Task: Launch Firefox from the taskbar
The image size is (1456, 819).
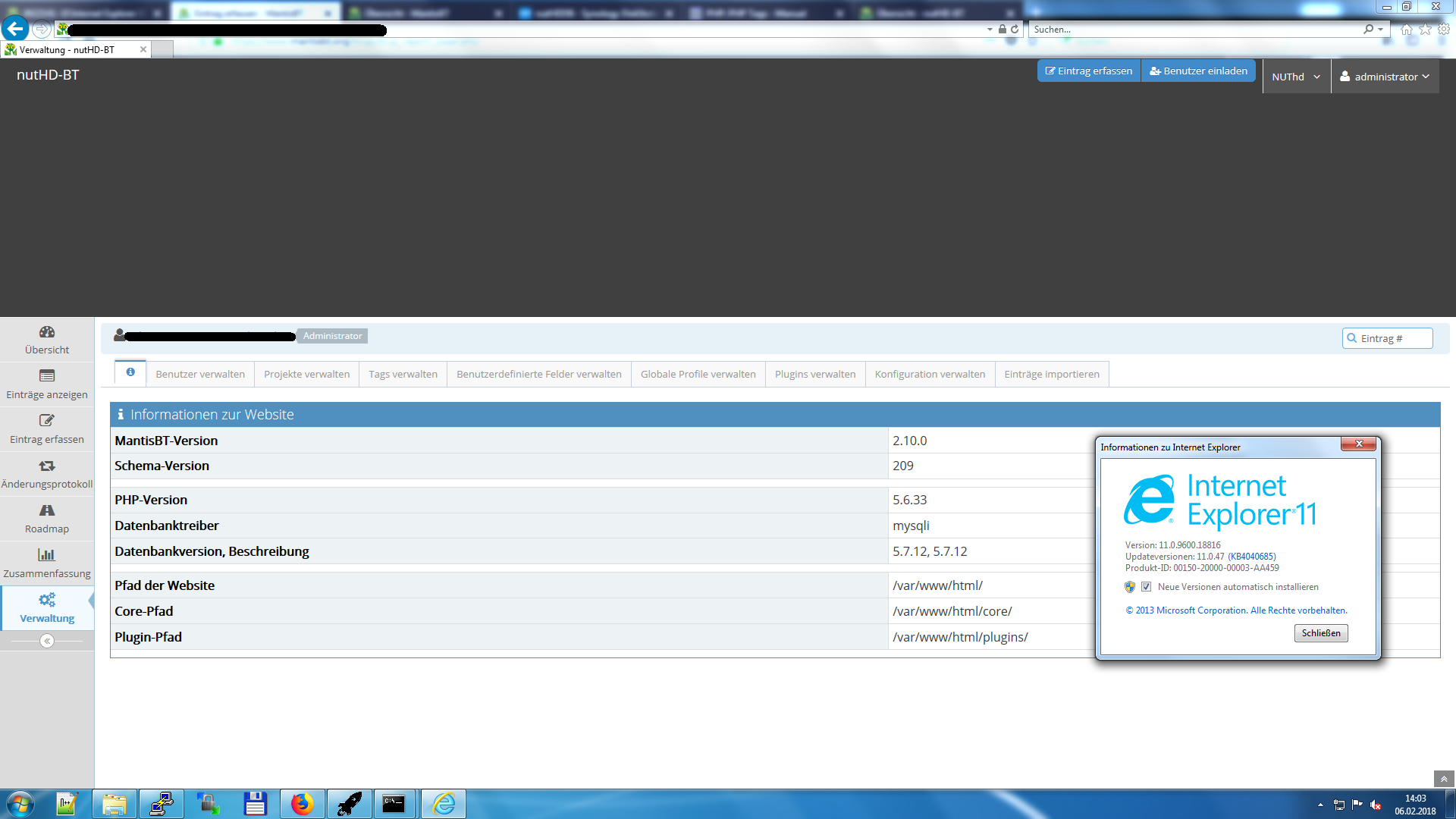Action: [302, 804]
